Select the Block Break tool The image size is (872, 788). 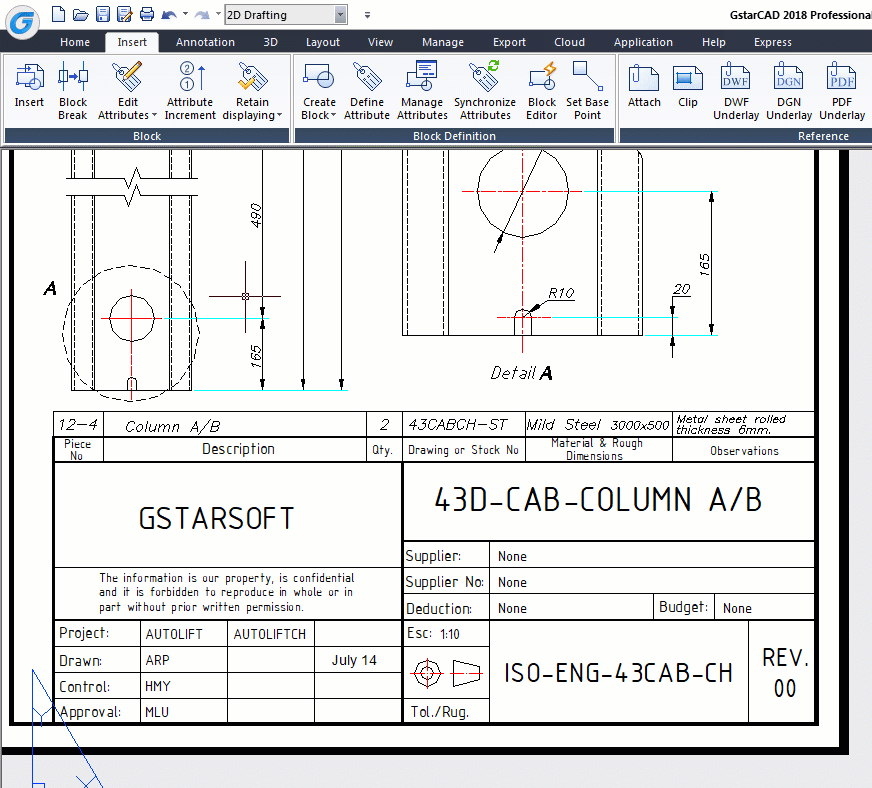click(x=73, y=78)
